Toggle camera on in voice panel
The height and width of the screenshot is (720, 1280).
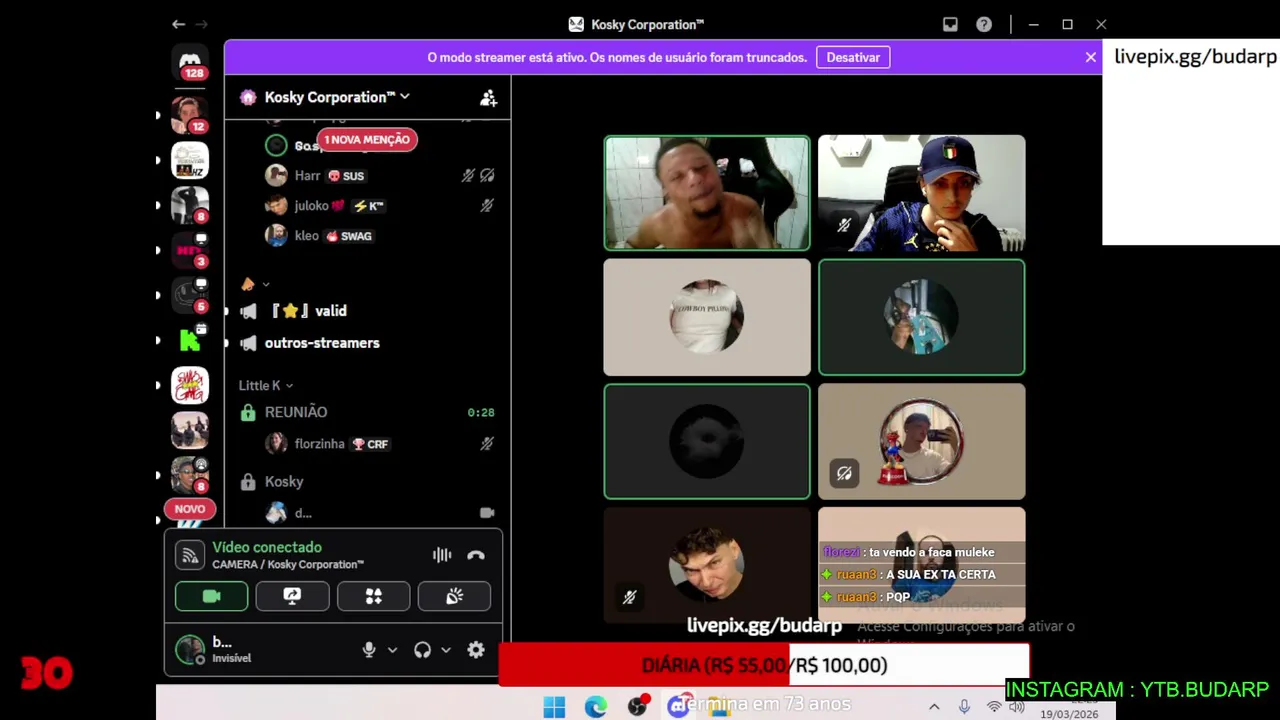coord(211,596)
